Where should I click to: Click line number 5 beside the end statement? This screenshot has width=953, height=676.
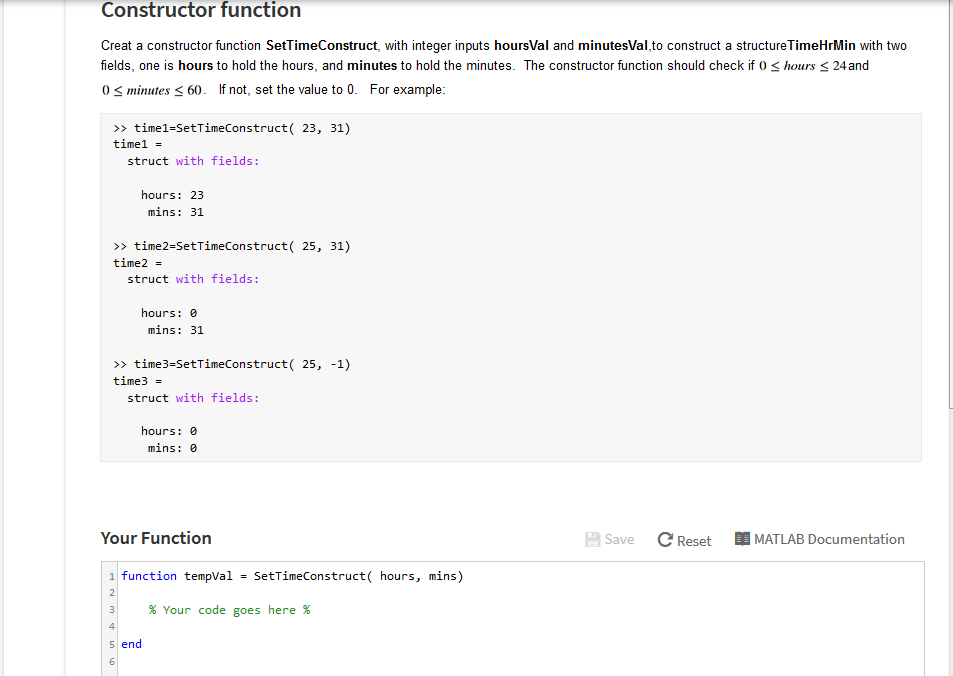click(x=111, y=644)
